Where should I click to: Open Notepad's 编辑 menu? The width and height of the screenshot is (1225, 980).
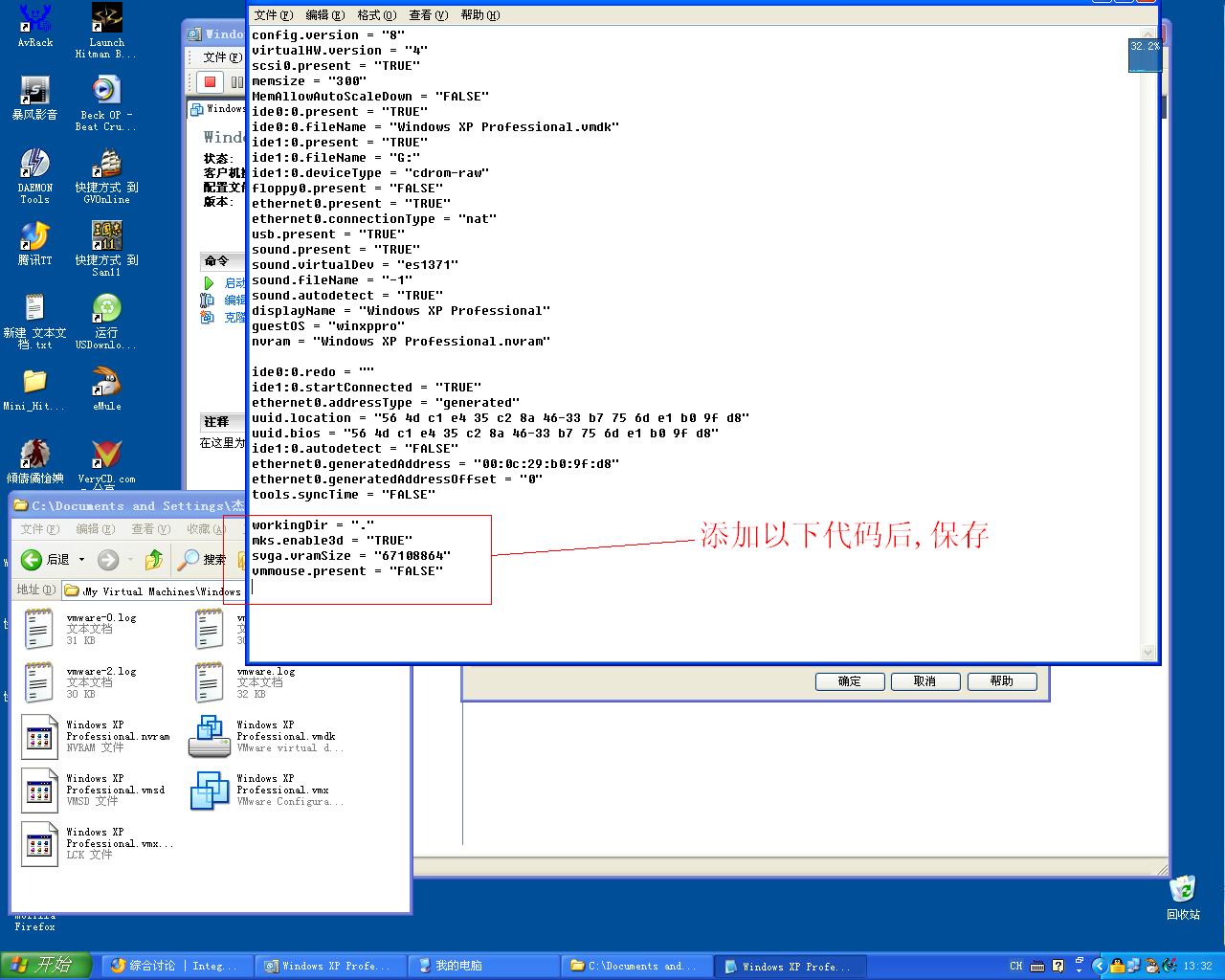point(325,15)
